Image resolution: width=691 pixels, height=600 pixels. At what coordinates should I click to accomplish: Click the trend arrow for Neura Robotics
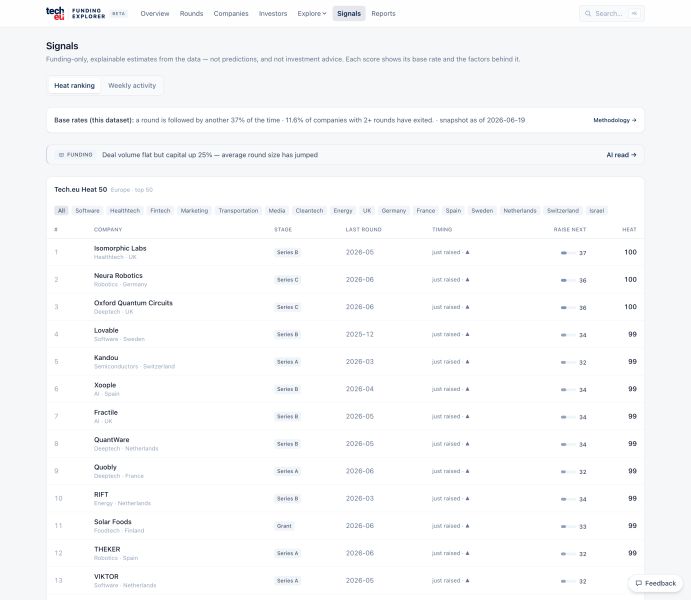click(x=468, y=280)
